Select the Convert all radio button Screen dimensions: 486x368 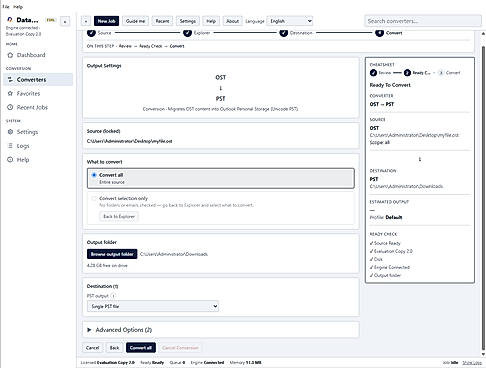(x=94, y=175)
